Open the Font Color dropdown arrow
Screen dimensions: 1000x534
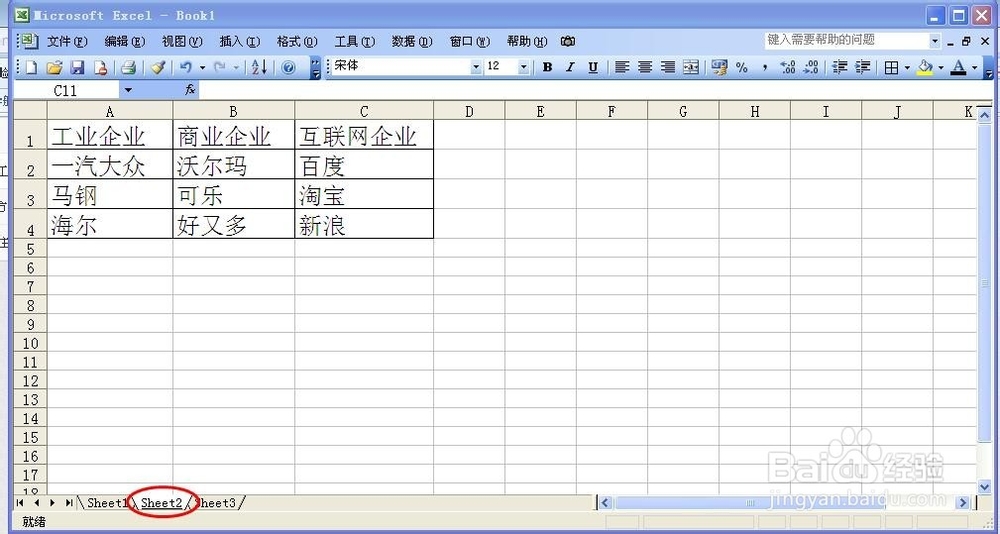point(974,67)
